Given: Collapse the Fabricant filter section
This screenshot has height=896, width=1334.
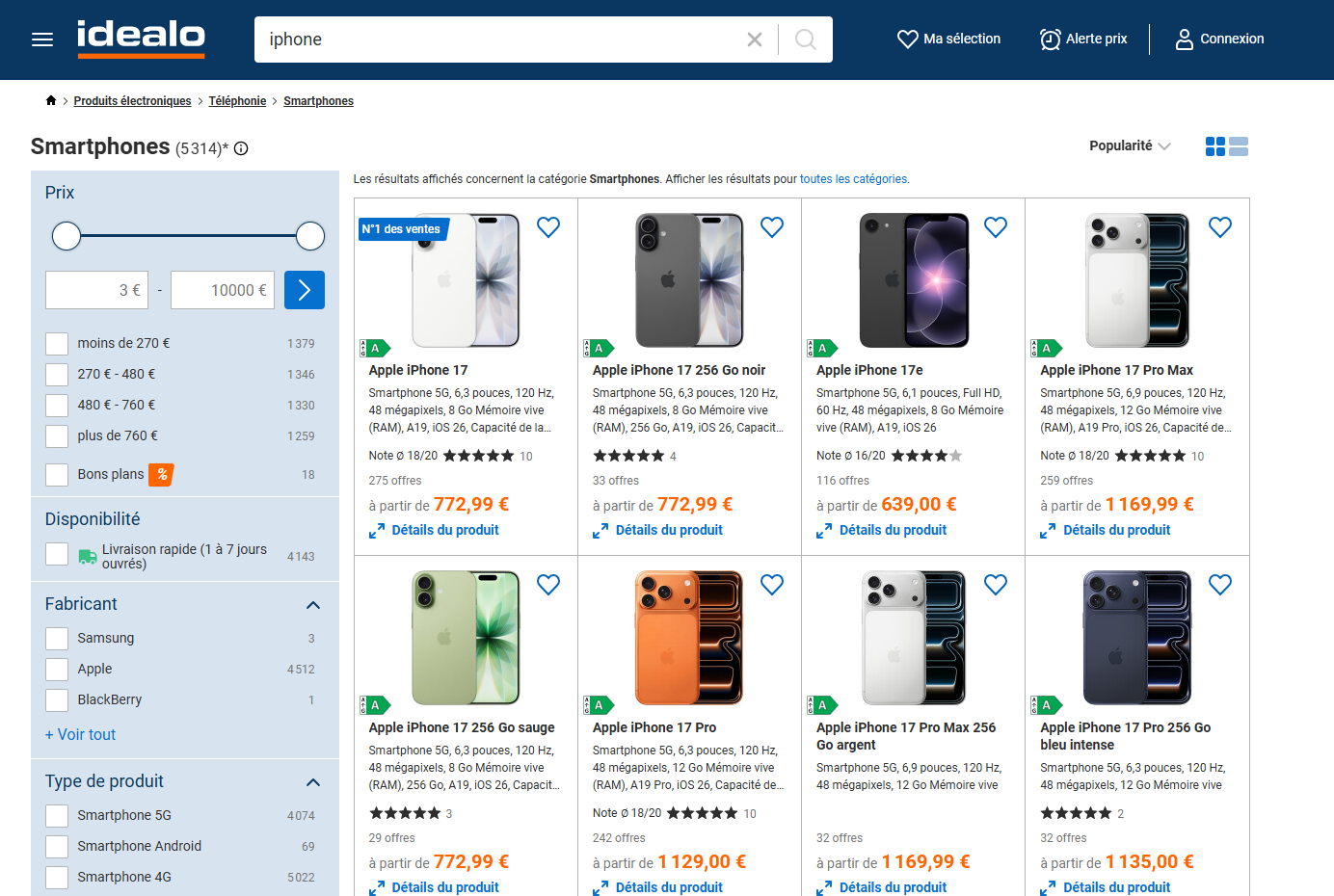Looking at the screenshot, I should pyautogui.click(x=312, y=605).
